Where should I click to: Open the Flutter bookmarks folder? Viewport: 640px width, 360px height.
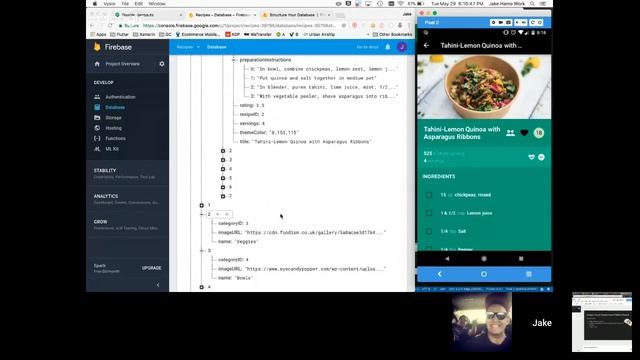pos(119,35)
